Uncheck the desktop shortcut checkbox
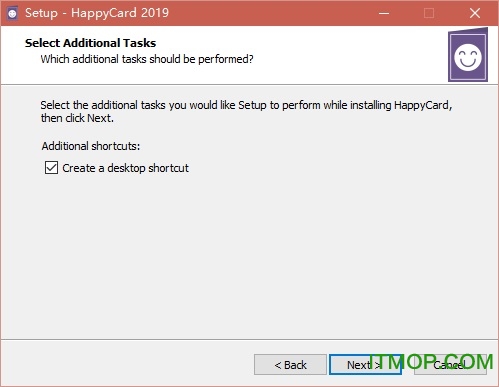The width and height of the screenshot is (499, 387). click(51, 168)
